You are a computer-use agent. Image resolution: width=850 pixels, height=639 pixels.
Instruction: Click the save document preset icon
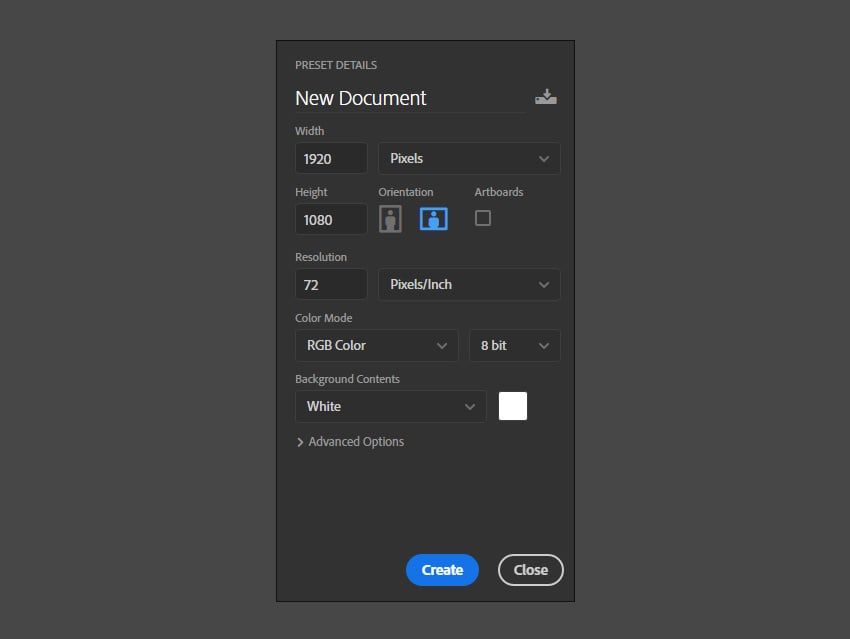[545, 96]
